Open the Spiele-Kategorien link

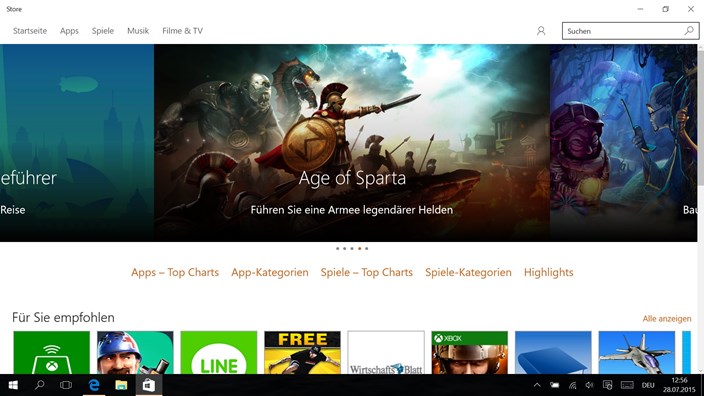(468, 273)
